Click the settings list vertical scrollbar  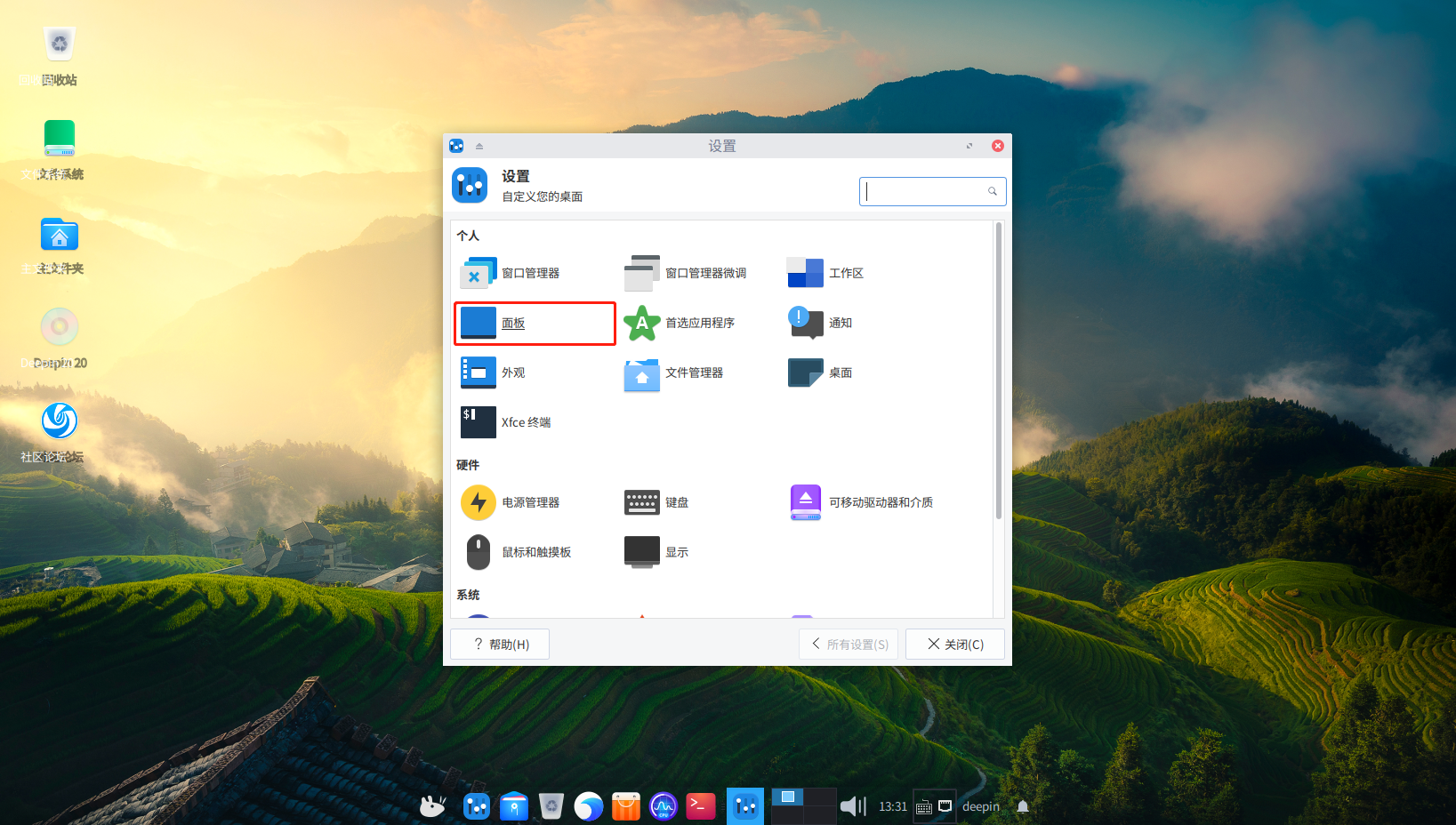[x=999, y=373]
